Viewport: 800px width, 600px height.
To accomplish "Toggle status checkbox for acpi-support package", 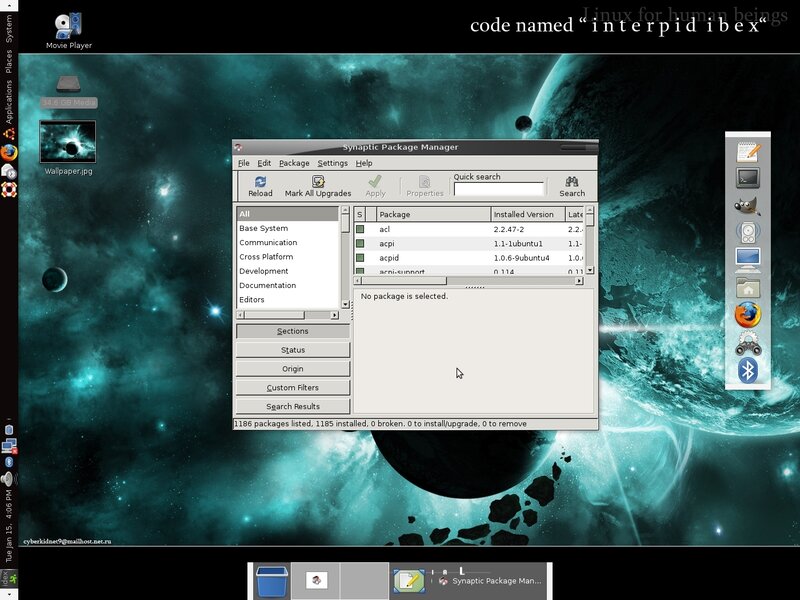I will pos(360,271).
